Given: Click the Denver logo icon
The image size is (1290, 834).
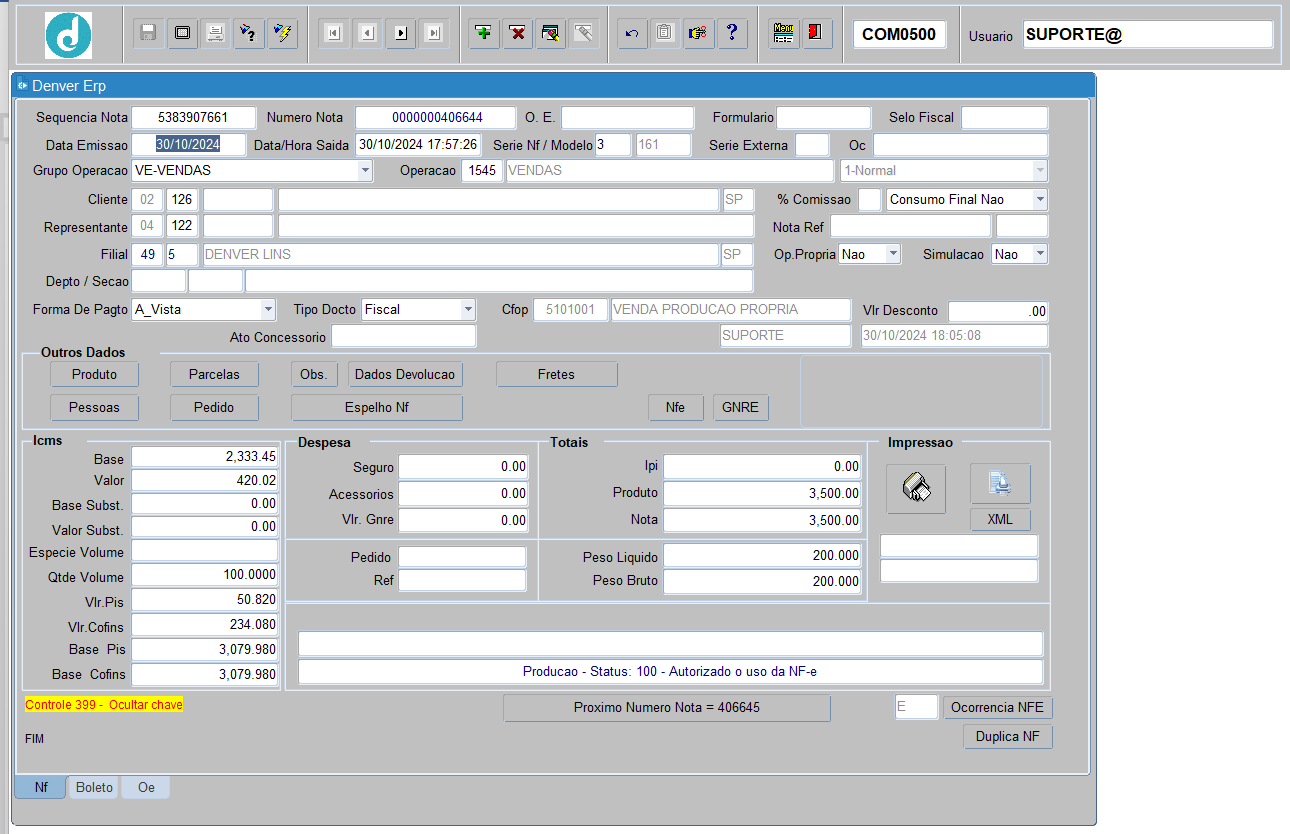Looking at the screenshot, I should point(68,35).
